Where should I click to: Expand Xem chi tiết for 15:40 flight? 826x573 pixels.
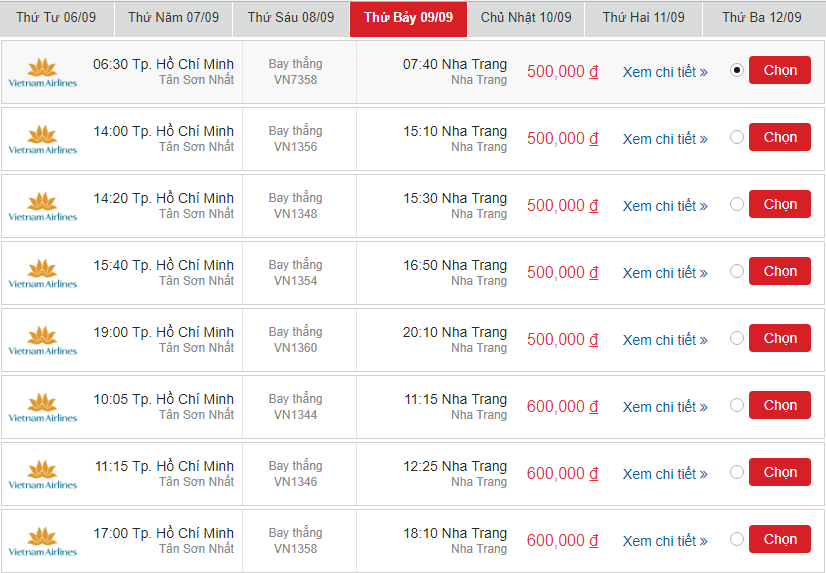click(665, 273)
